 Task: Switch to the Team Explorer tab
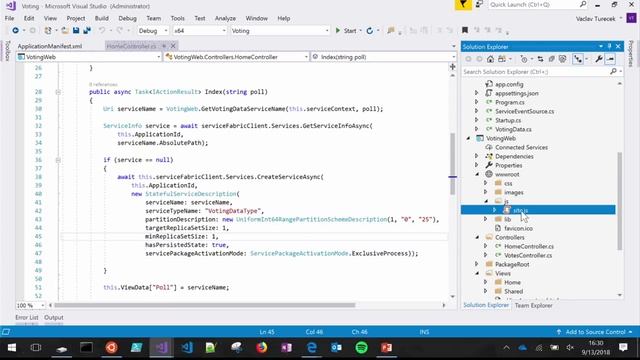point(533,305)
